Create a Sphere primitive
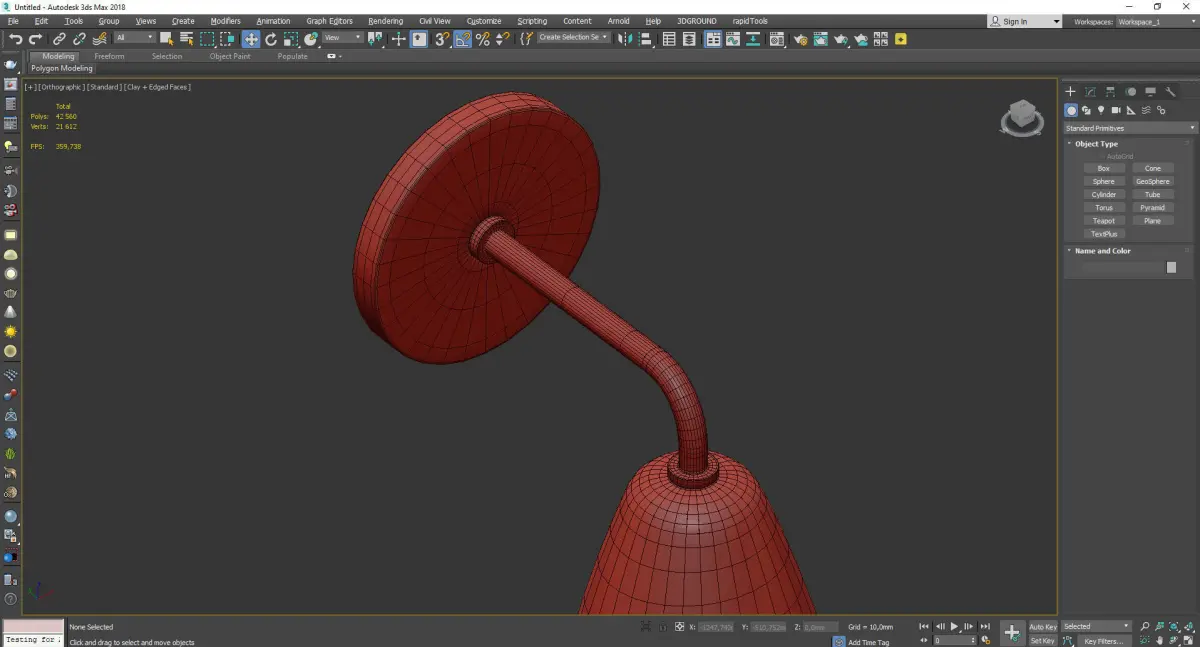The height and width of the screenshot is (647, 1200). (x=1104, y=181)
